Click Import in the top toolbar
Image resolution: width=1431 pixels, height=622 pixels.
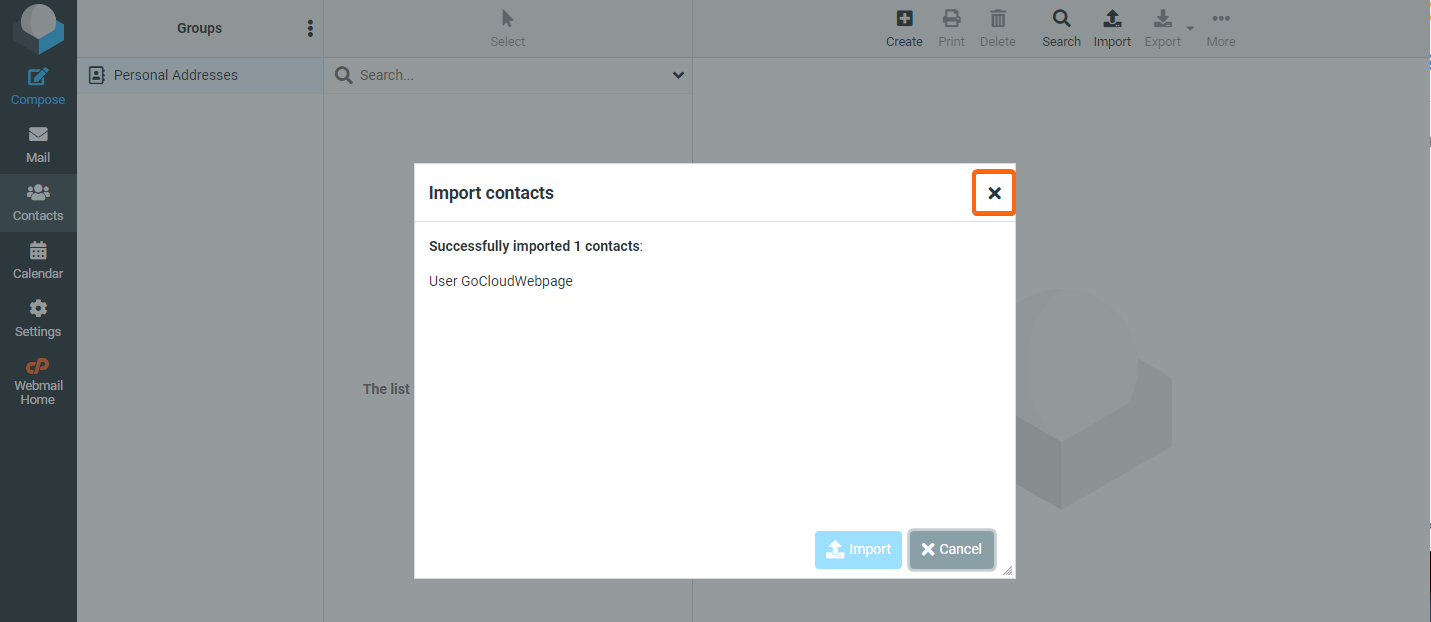point(1112,28)
